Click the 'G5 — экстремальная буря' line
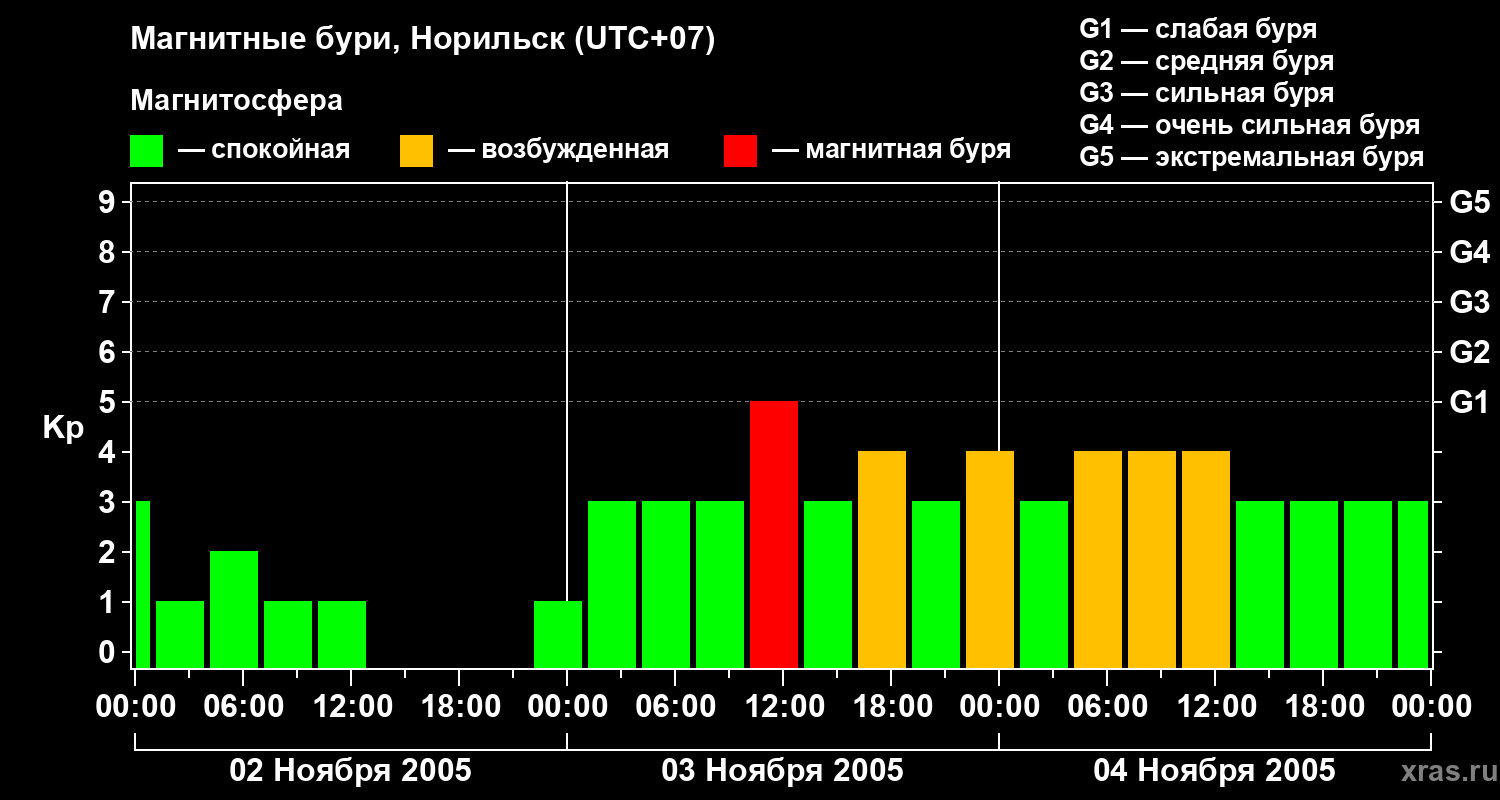 coord(1252,157)
